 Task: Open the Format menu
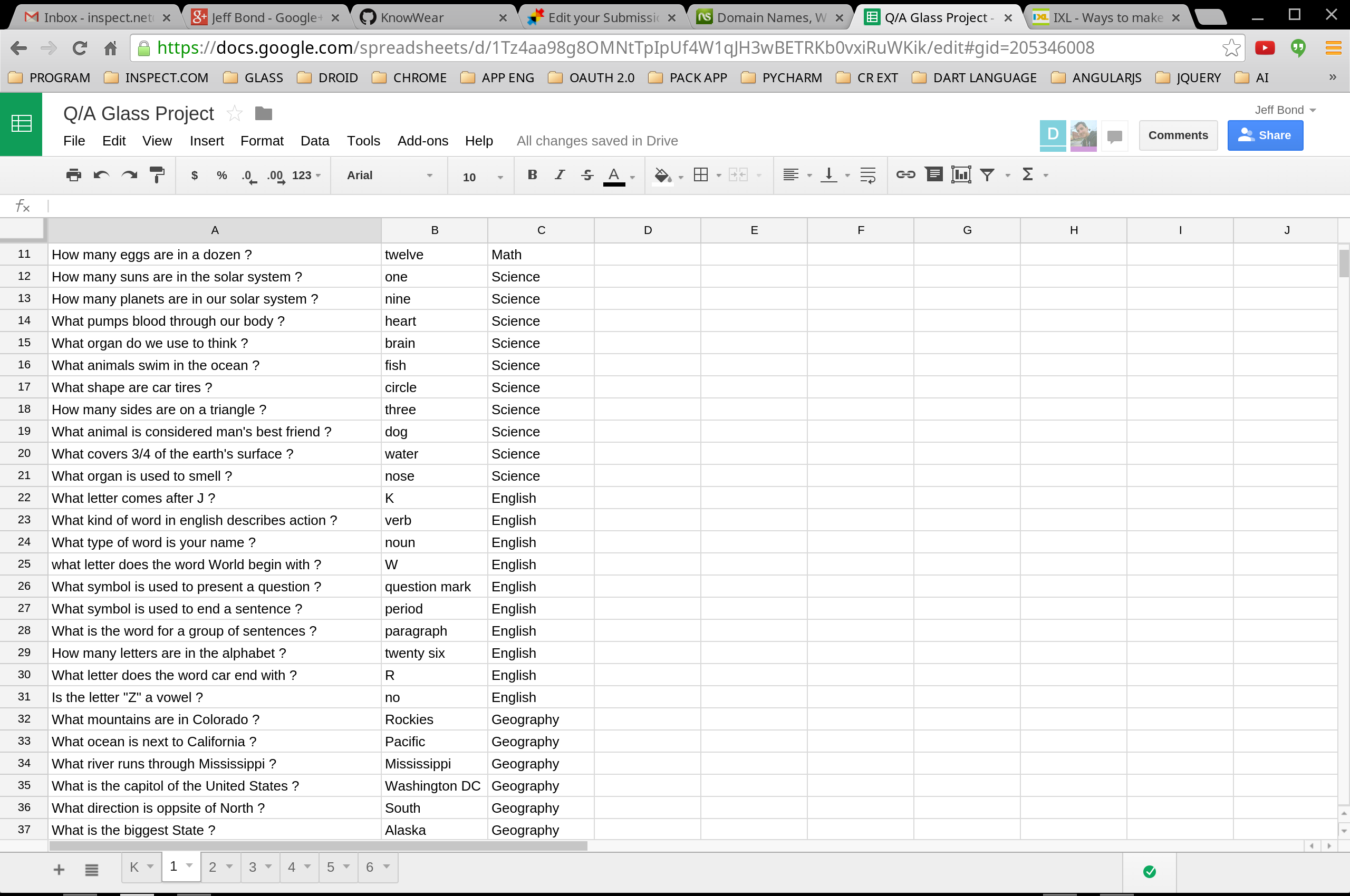point(262,141)
